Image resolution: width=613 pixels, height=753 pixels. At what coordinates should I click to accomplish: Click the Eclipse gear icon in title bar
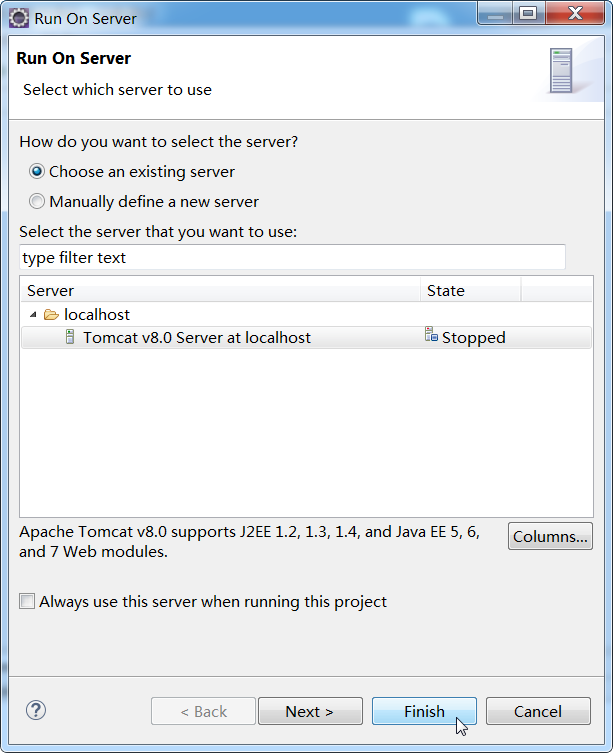tap(19, 18)
